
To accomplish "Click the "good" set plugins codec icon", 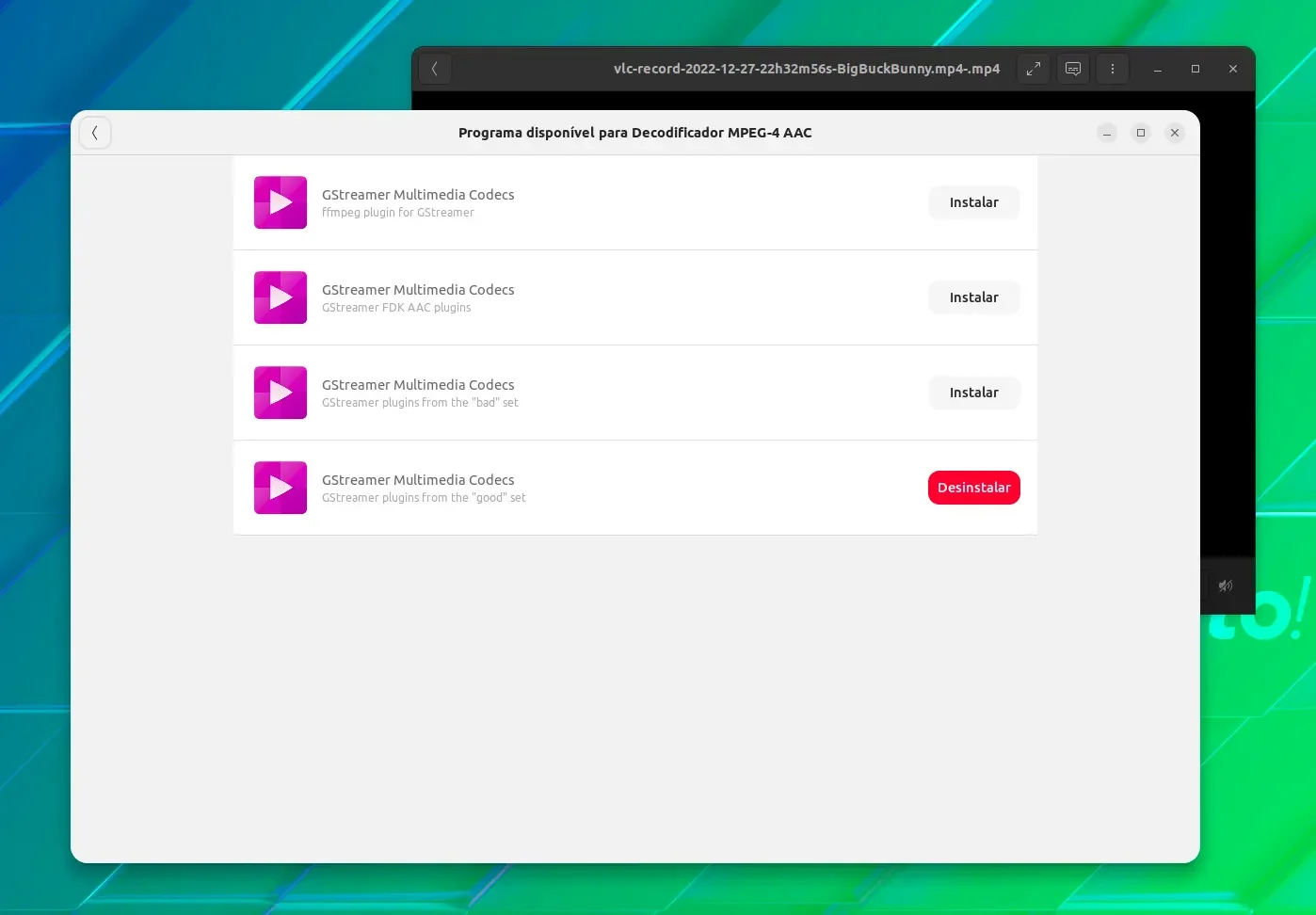I will point(281,488).
